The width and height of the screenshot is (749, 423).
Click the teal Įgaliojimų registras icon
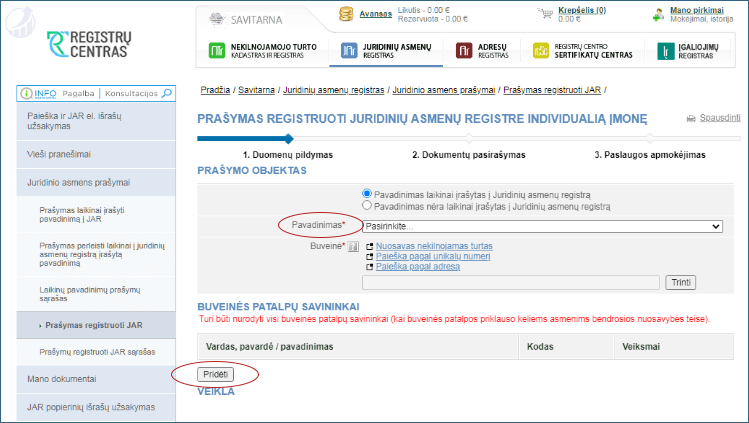[666, 51]
